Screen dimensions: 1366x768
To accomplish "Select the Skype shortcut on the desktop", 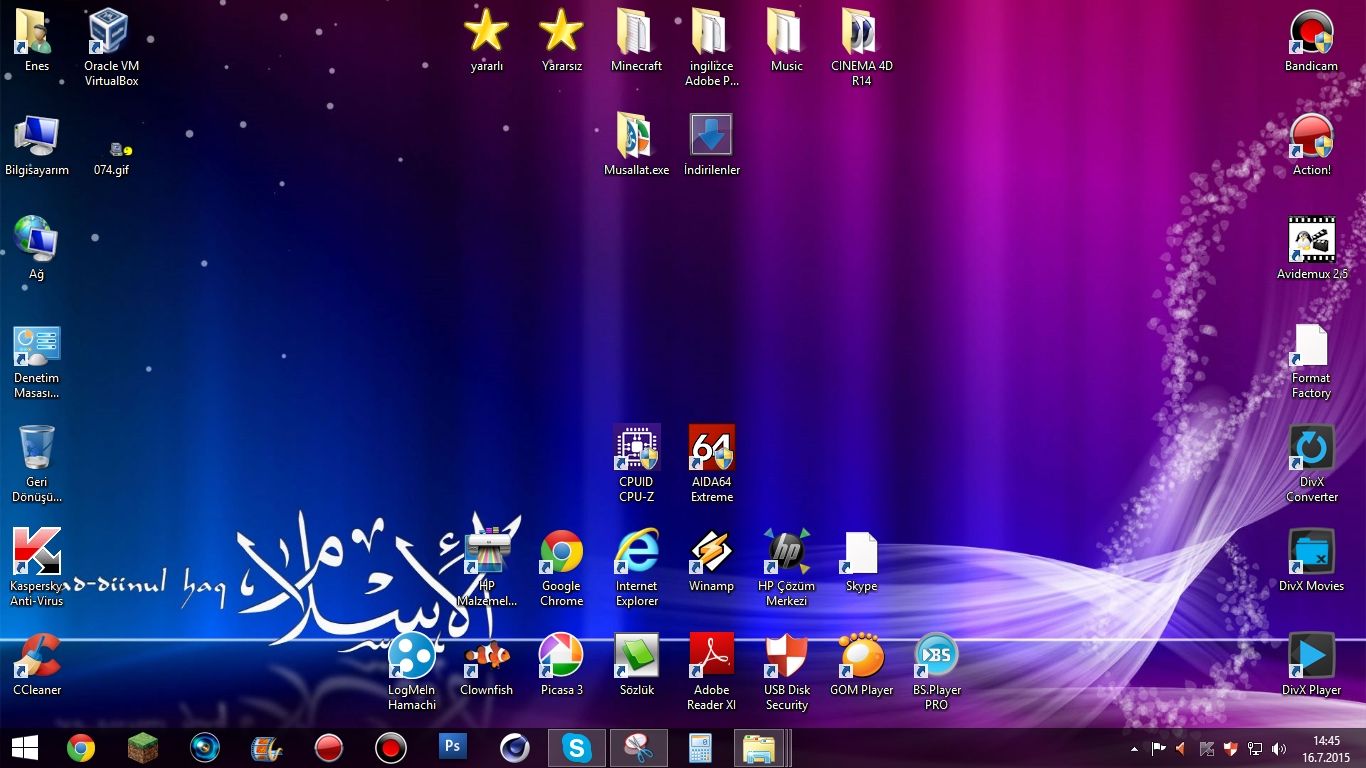I will 861,561.
